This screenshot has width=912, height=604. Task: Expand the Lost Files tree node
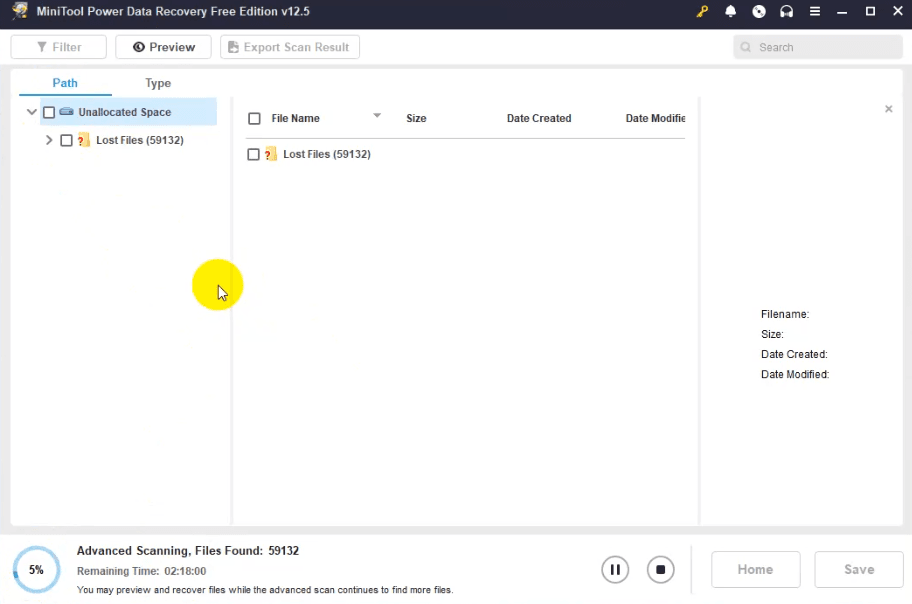pos(49,140)
